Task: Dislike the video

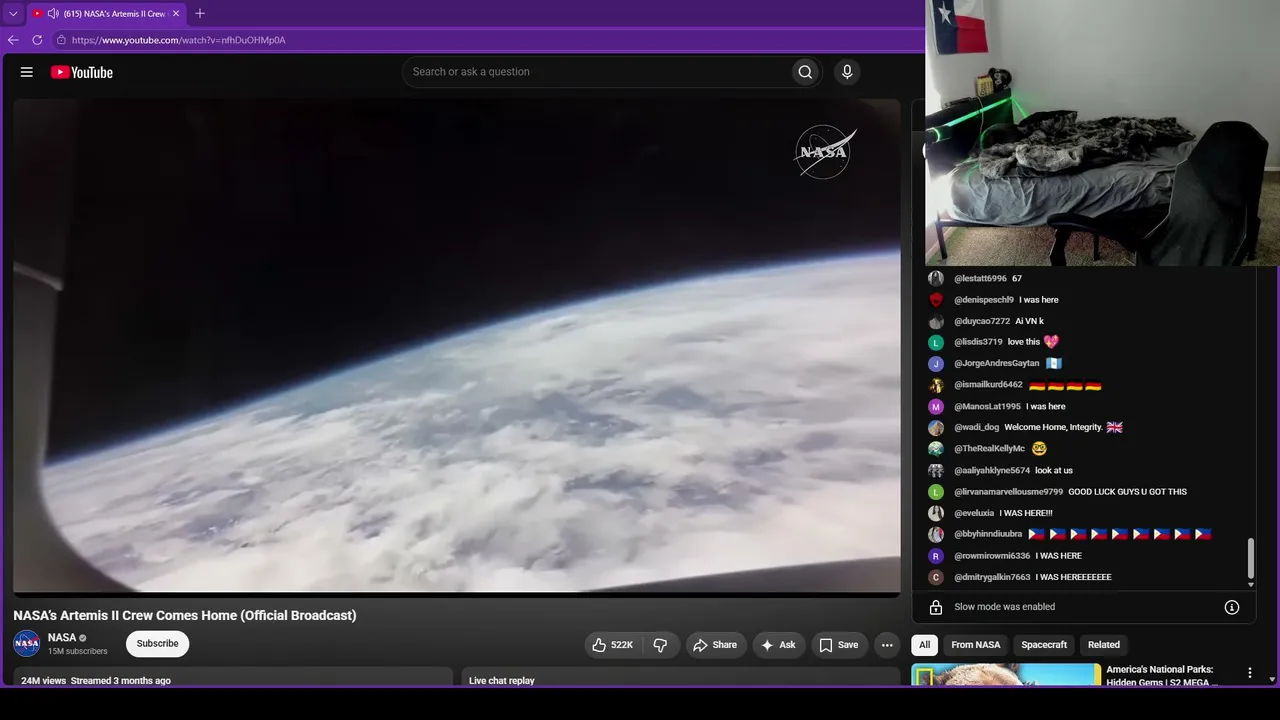Action: pos(660,645)
